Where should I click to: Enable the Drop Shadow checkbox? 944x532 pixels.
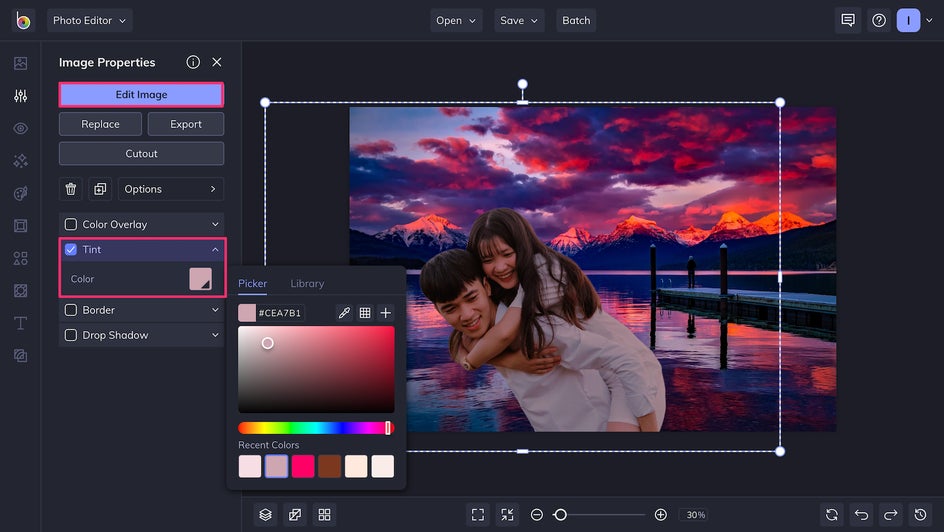point(70,335)
